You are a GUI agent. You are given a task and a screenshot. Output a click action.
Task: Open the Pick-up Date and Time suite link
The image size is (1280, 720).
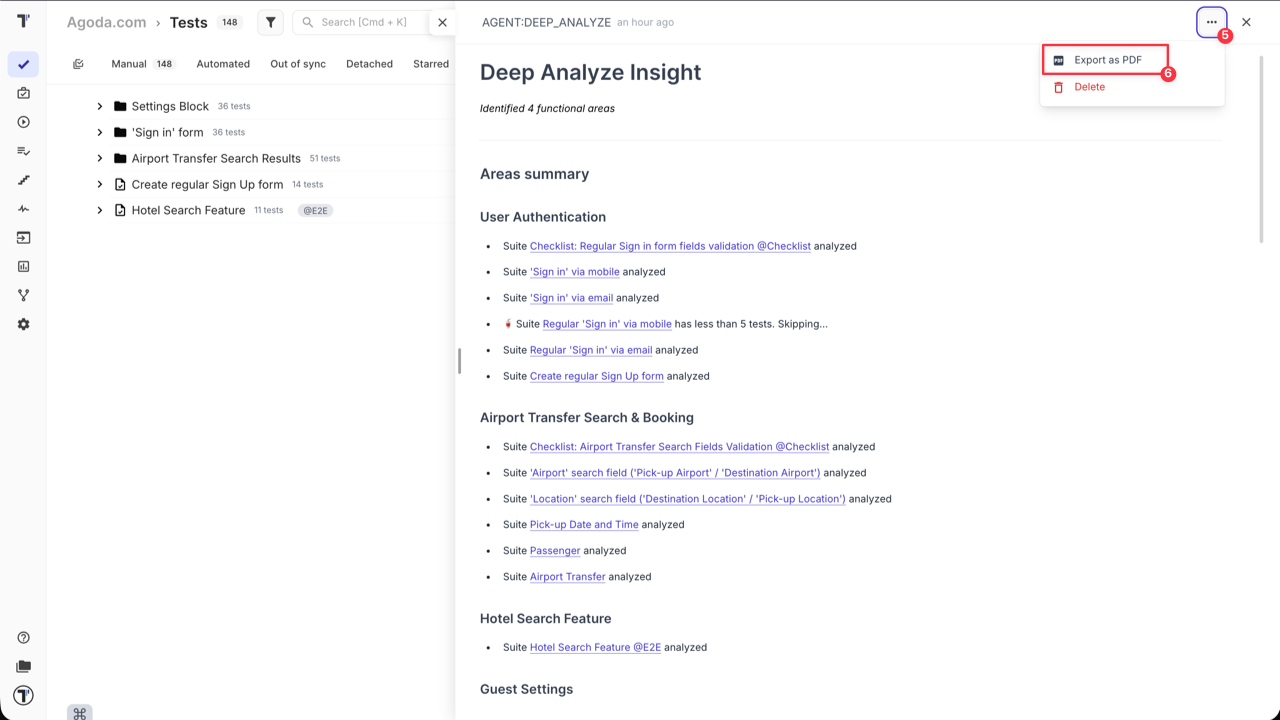(584, 524)
